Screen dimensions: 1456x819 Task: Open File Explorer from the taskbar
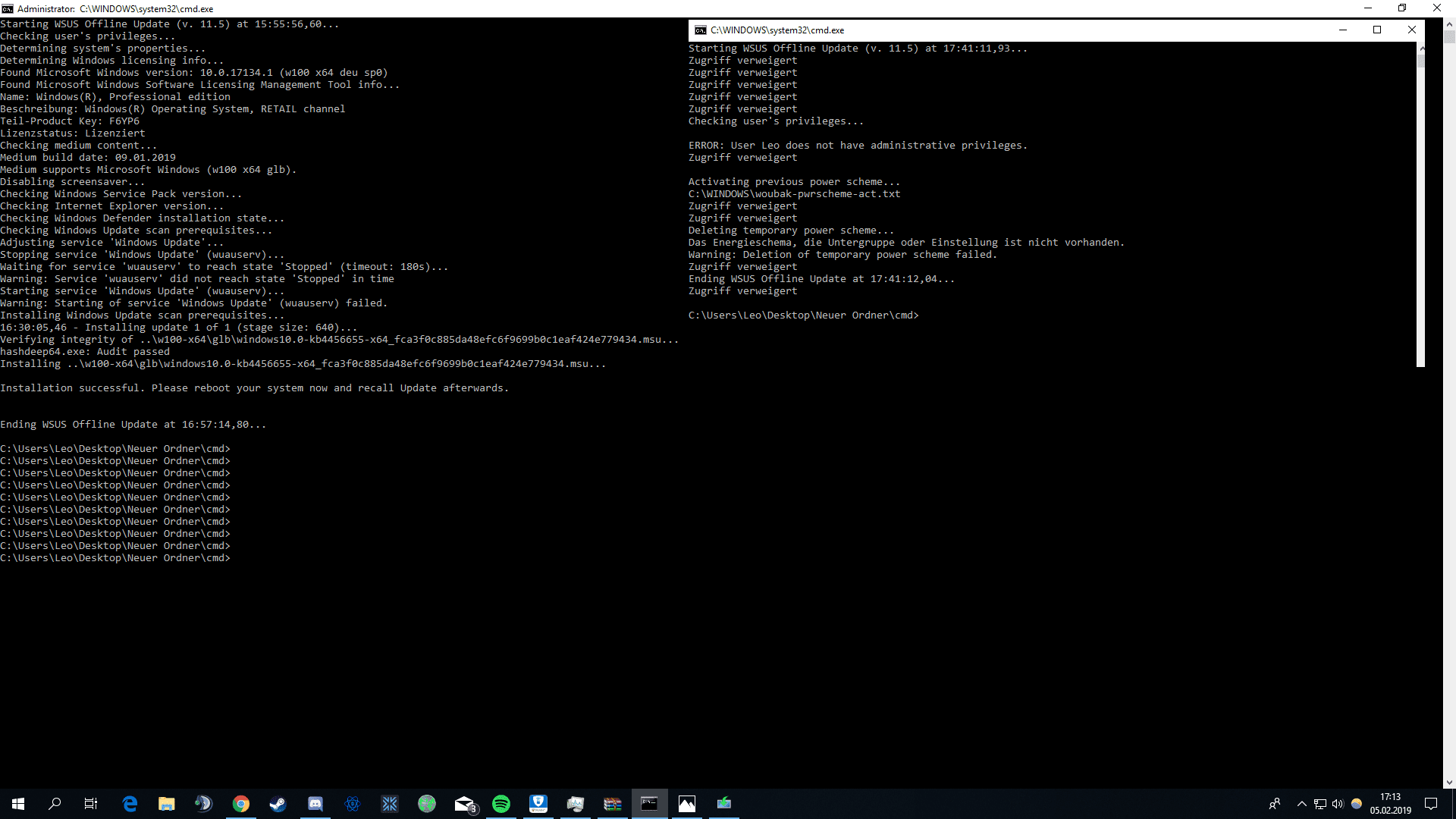(167, 804)
